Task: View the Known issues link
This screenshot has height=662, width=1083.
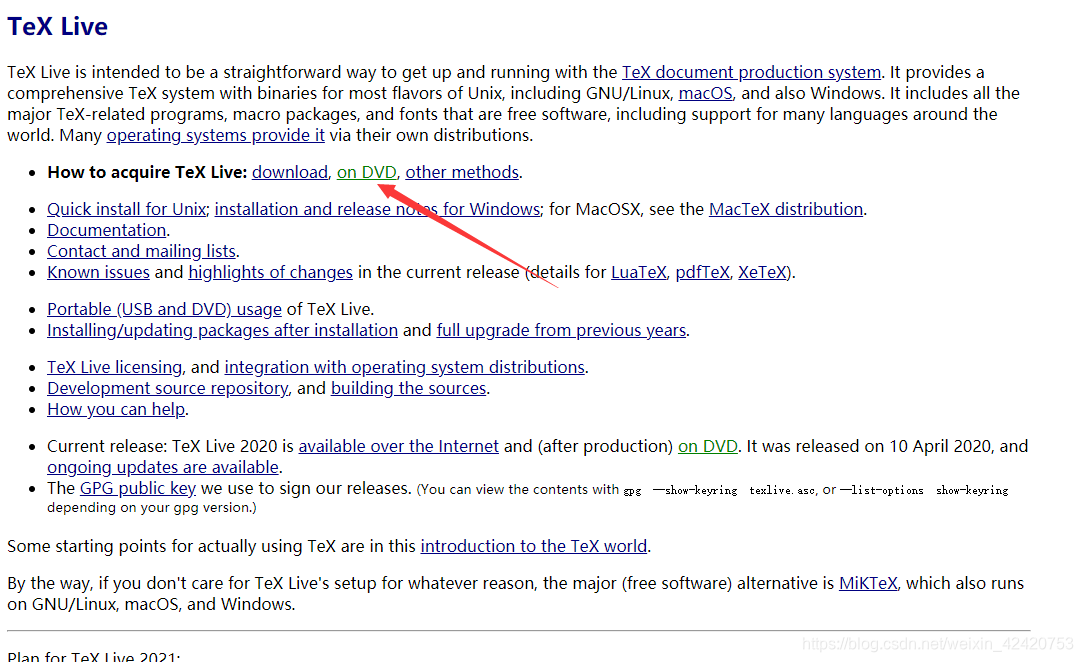Action: (x=98, y=272)
